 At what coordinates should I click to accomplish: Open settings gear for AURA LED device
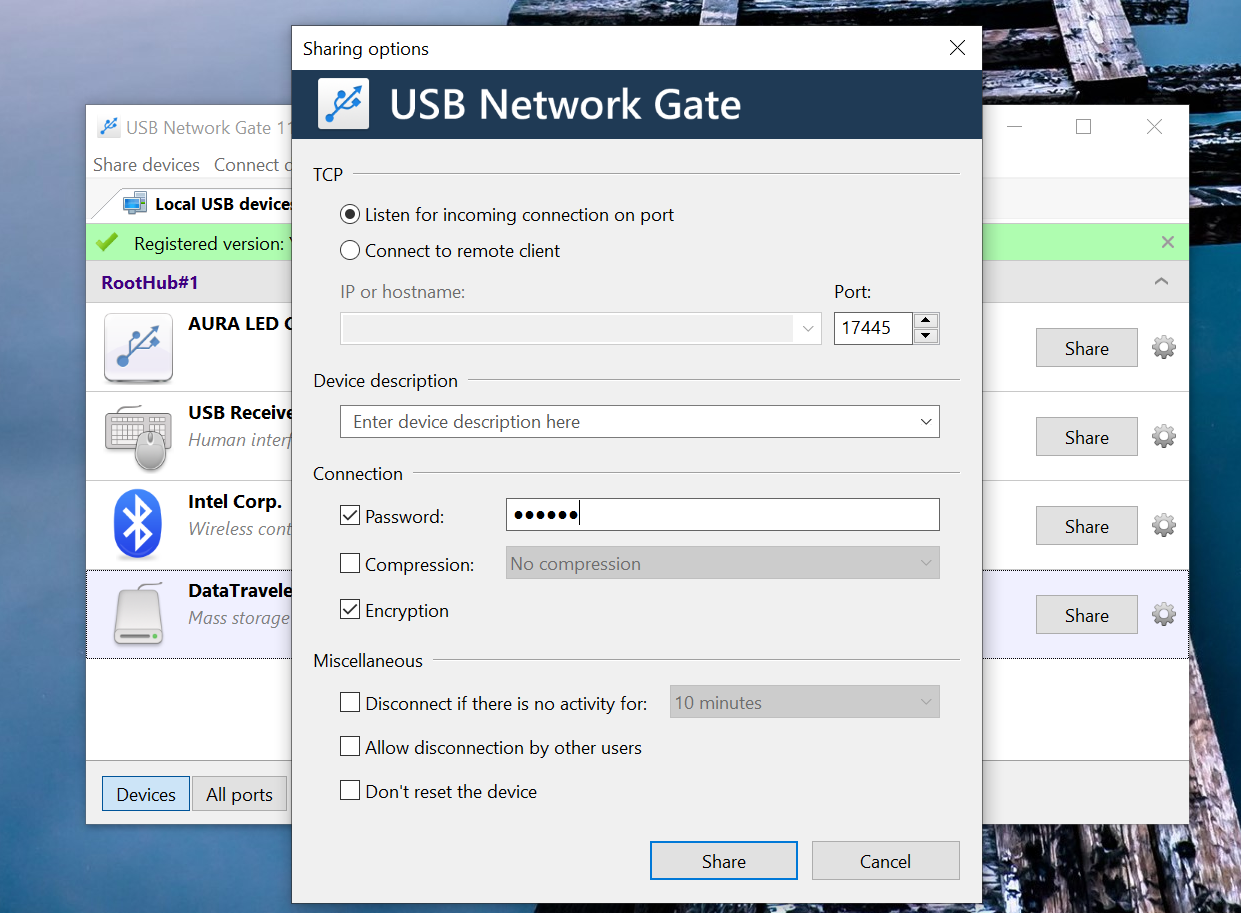tap(1164, 348)
